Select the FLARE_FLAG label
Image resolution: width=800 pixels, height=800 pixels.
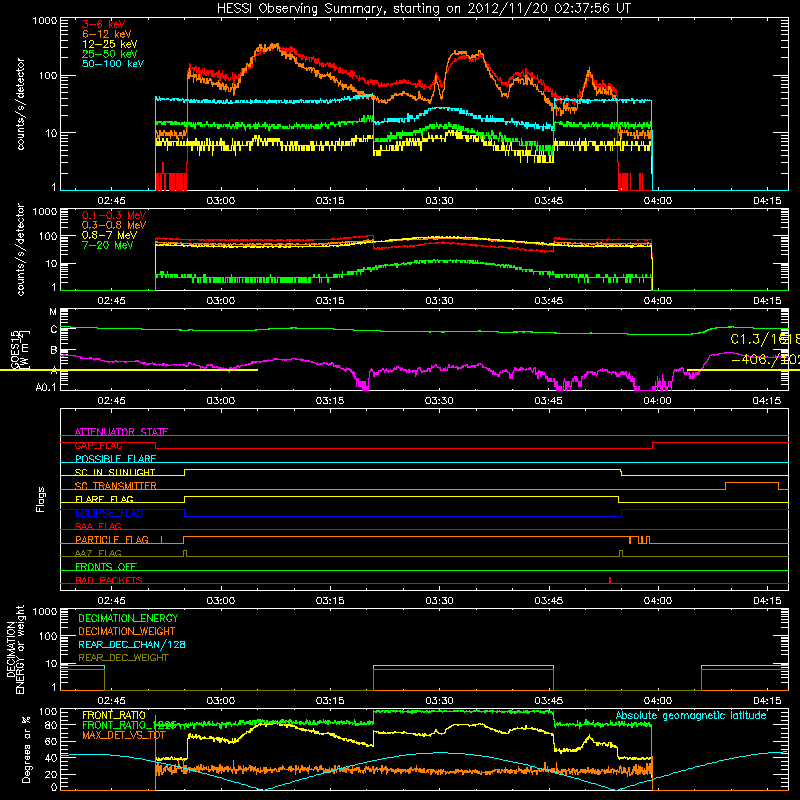click(x=104, y=499)
